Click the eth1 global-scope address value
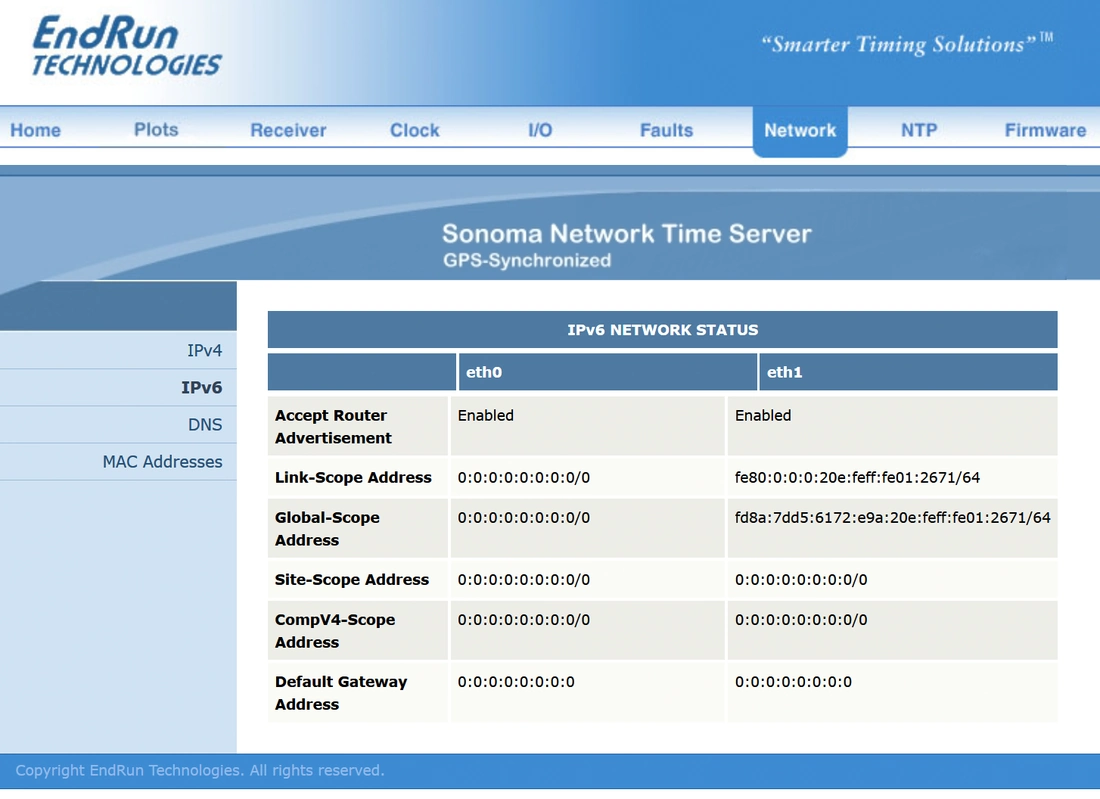Screen dimensions: 1100x799 (x=892, y=518)
